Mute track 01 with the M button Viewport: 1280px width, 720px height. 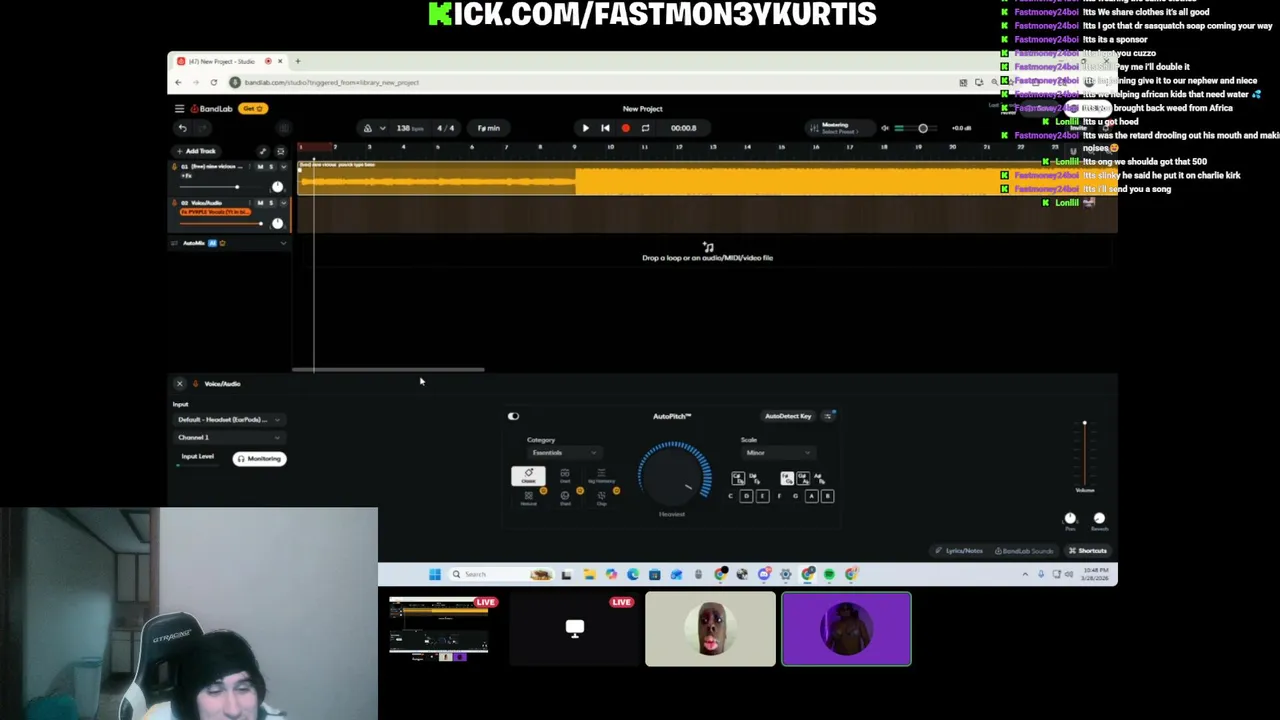tap(260, 166)
